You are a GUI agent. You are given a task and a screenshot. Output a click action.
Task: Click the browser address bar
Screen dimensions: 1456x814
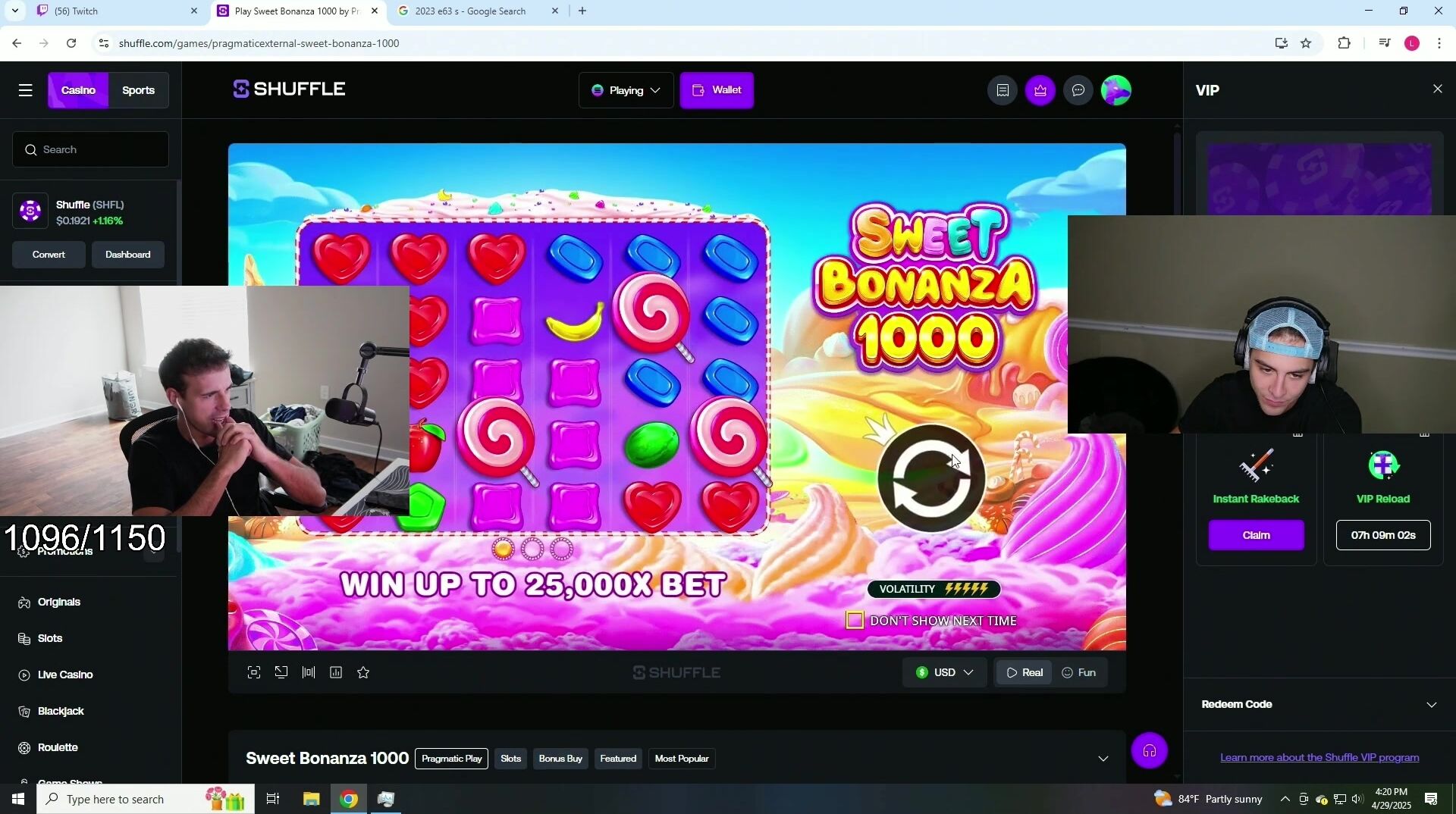pos(682,43)
